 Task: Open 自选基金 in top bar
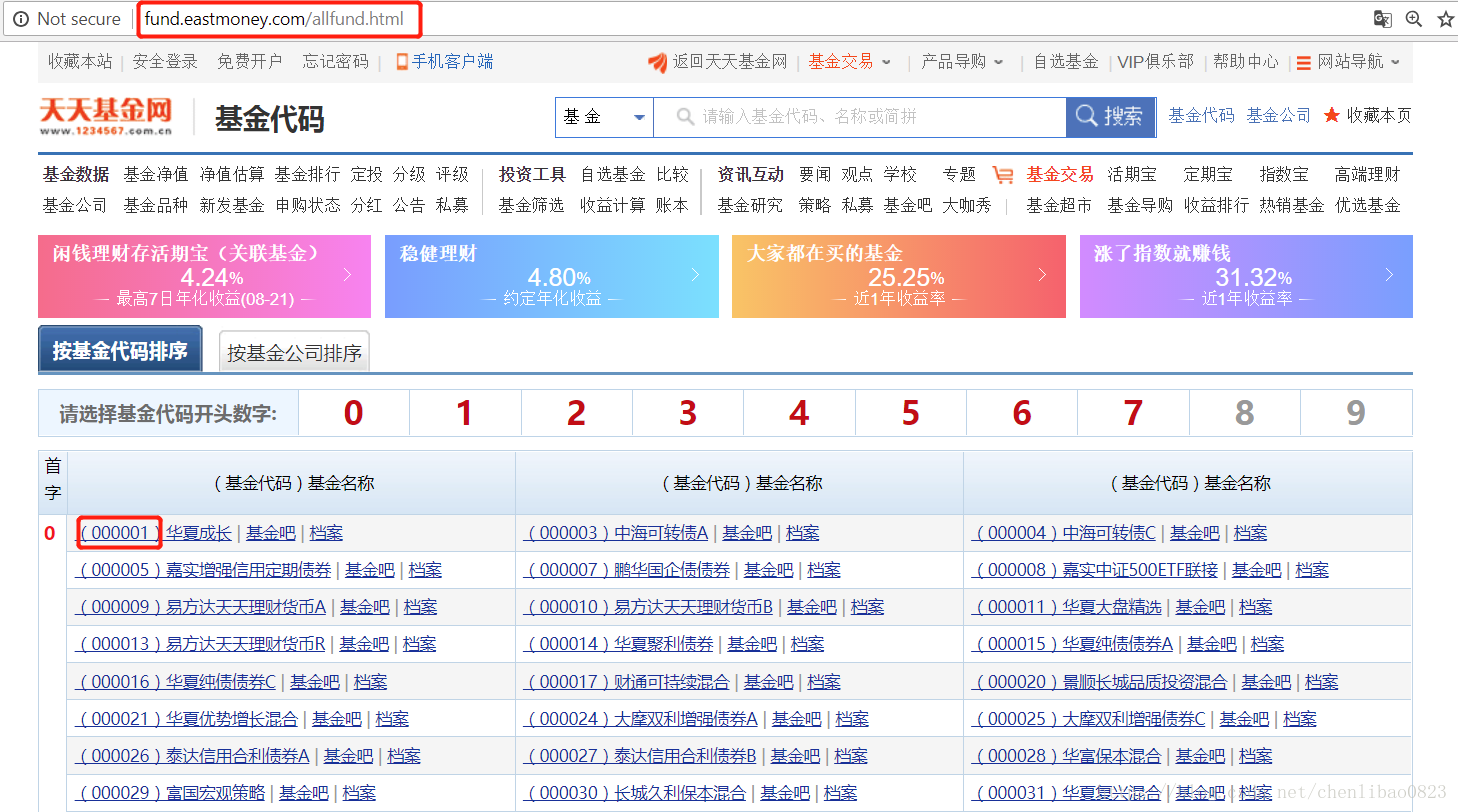click(1066, 62)
